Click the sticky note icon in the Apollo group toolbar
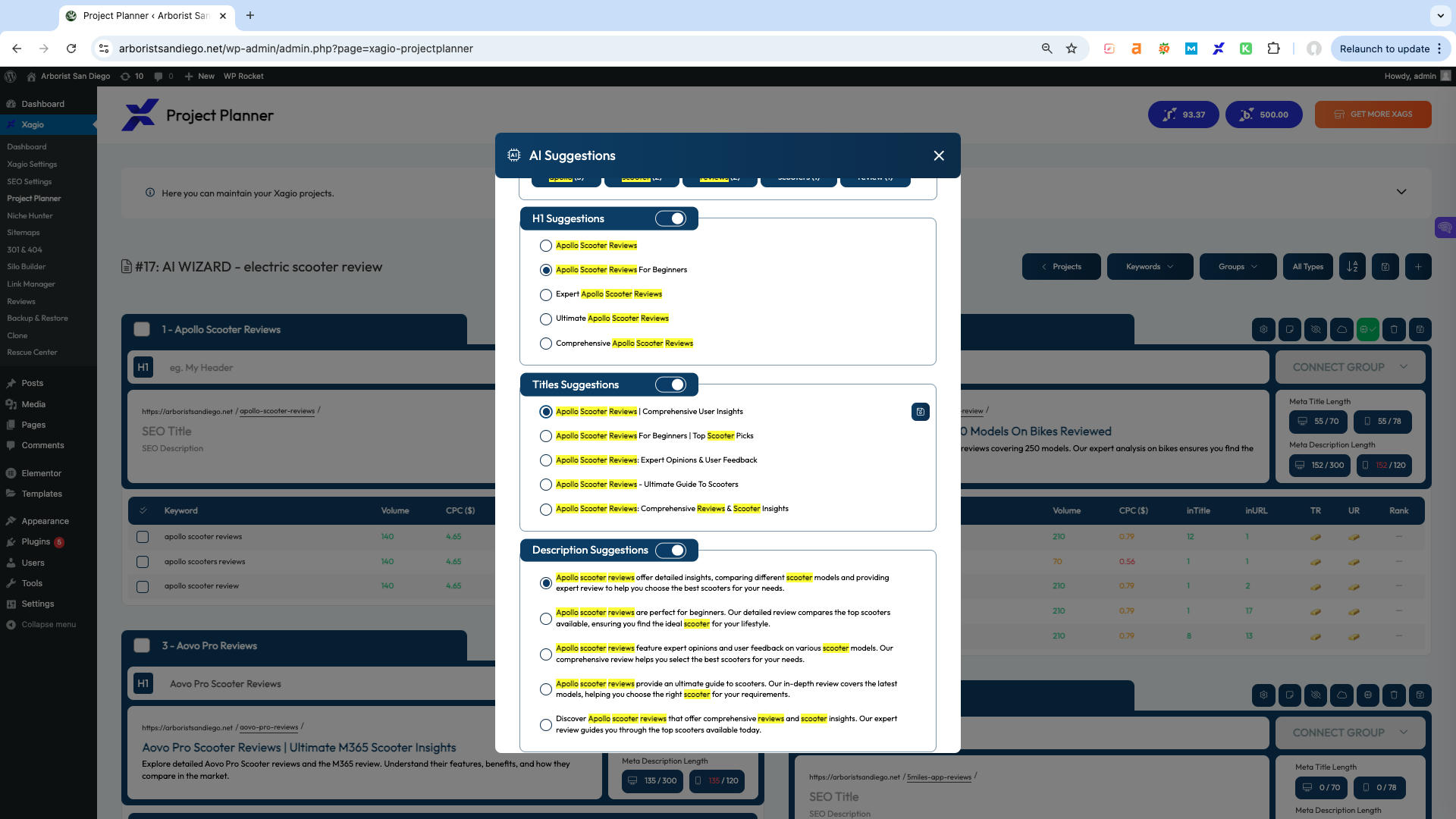Image resolution: width=1456 pixels, height=819 pixels. click(x=1289, y=329)
